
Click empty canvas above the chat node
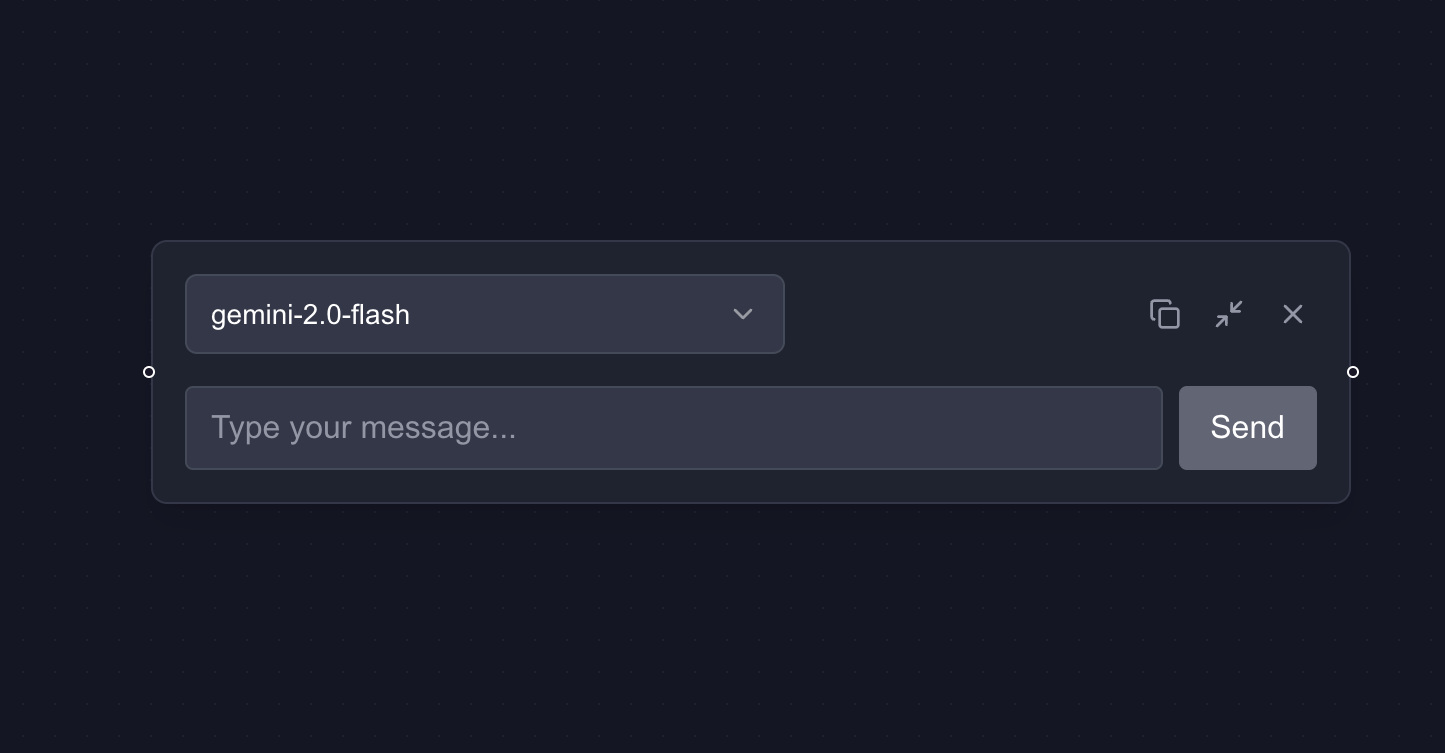tap(722, 120)
